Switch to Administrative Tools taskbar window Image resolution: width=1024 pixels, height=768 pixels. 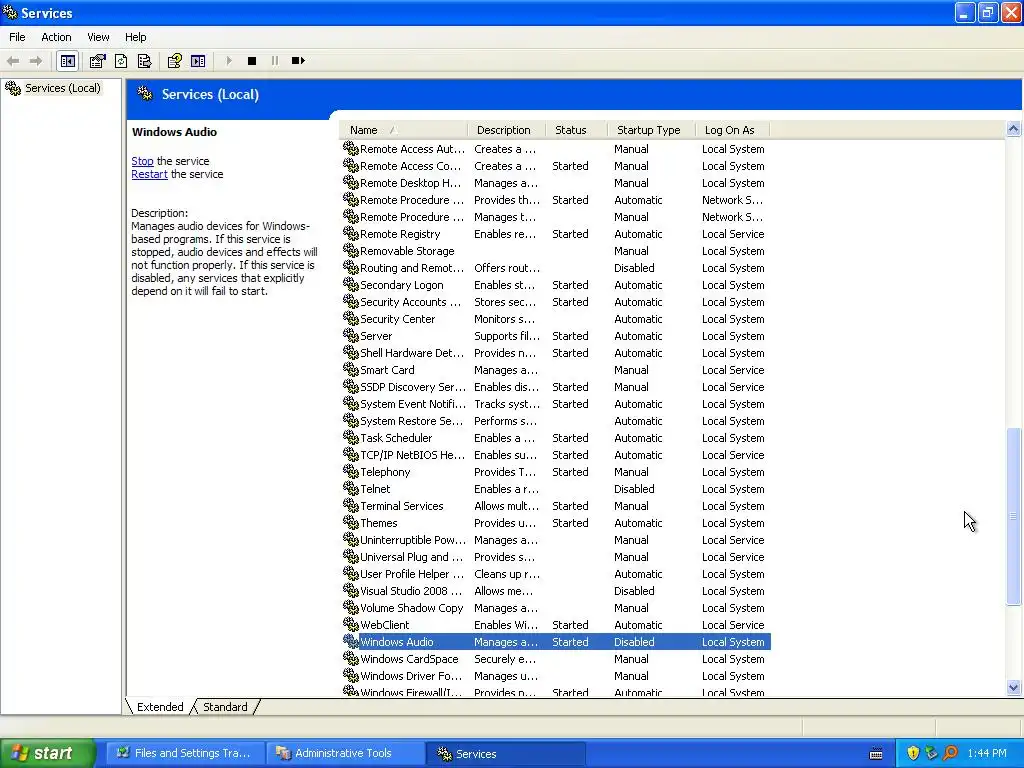point(344,753)
